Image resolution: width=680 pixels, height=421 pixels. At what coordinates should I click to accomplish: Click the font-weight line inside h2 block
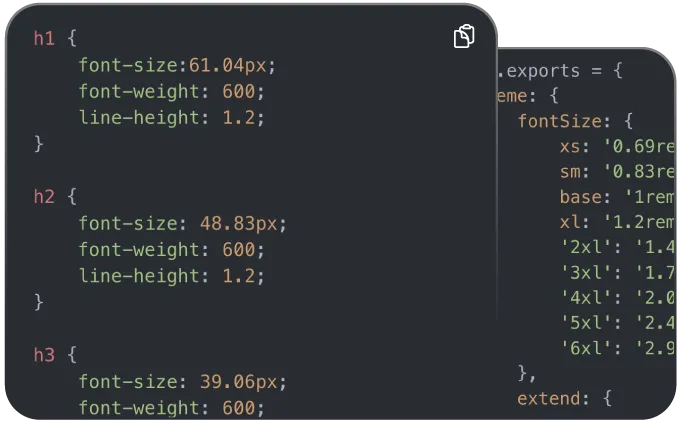click(171, 250)
